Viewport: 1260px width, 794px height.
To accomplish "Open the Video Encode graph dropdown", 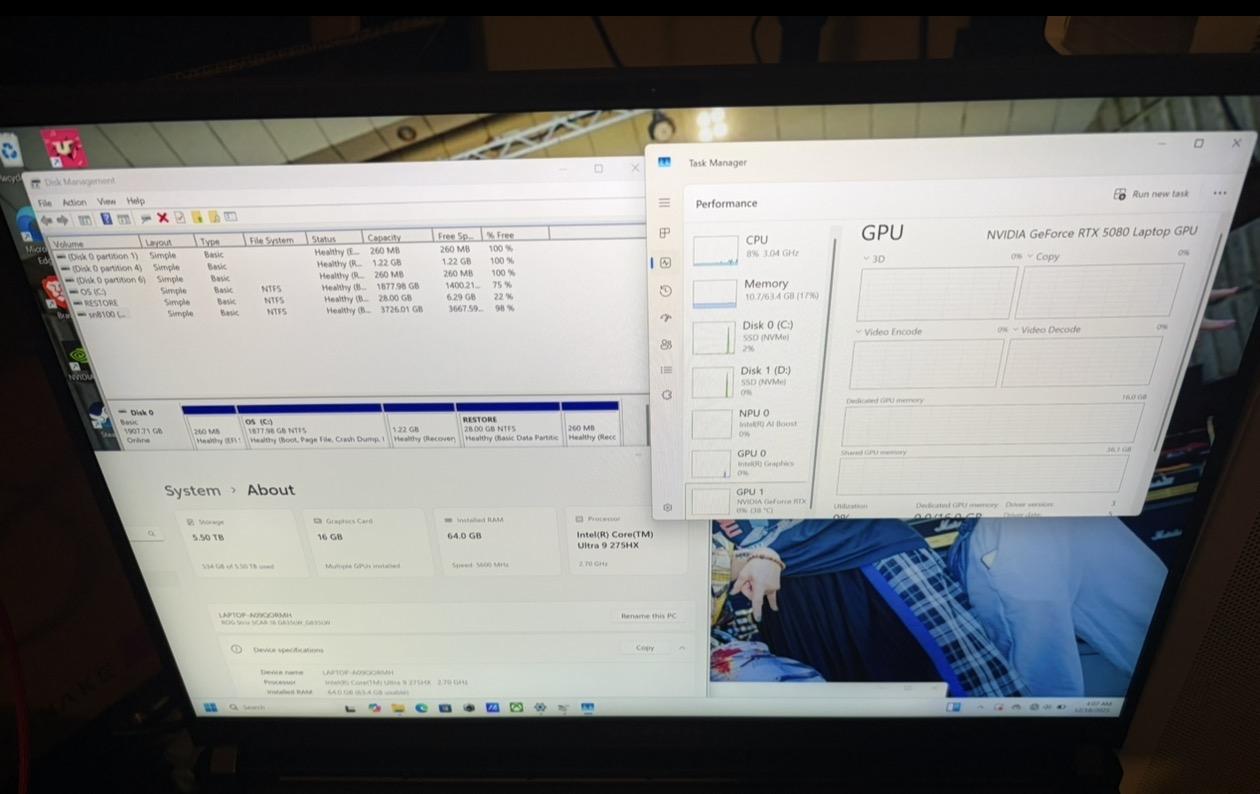I will click(888, 331).
